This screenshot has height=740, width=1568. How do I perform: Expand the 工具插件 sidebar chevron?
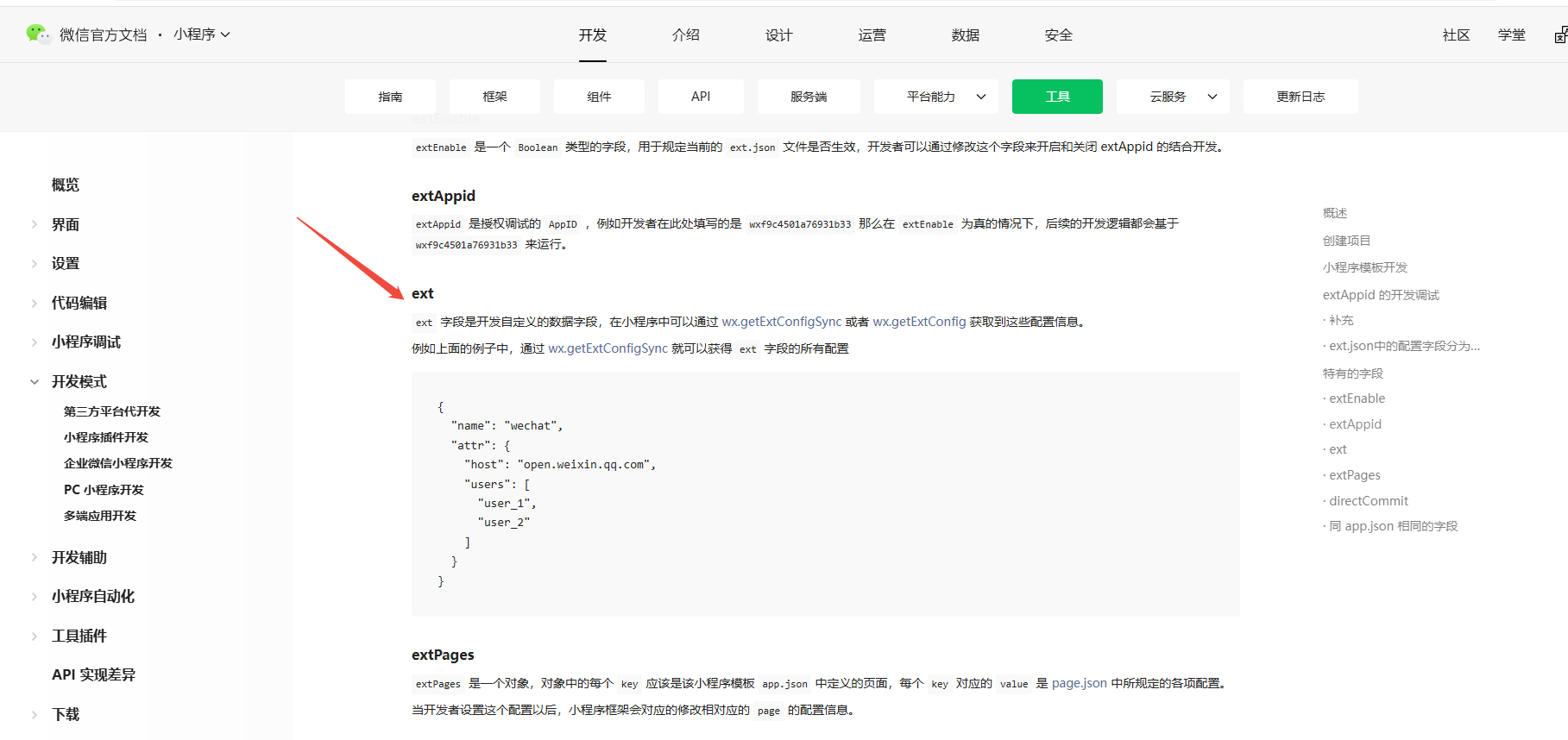(x=35, y=636)
